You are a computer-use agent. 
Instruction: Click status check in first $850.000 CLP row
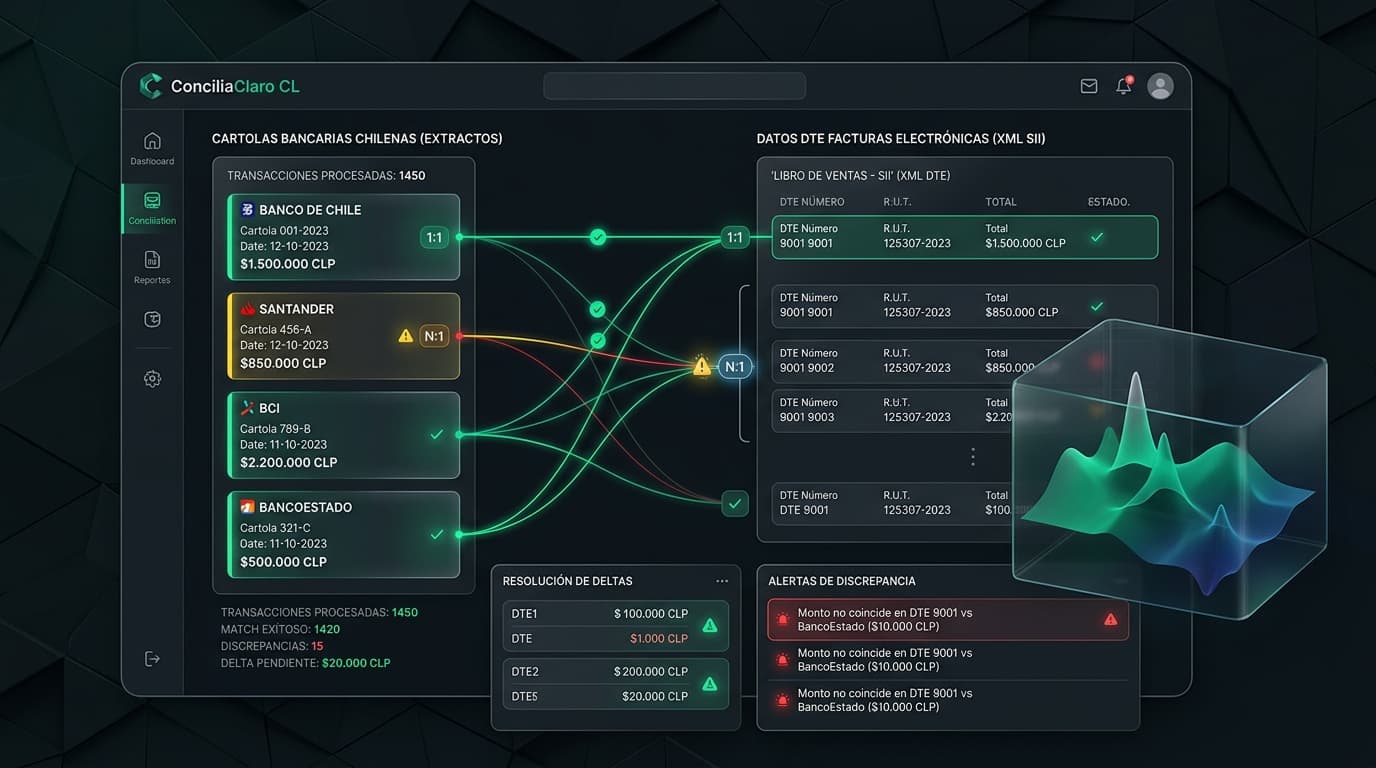coord(1097,306)
